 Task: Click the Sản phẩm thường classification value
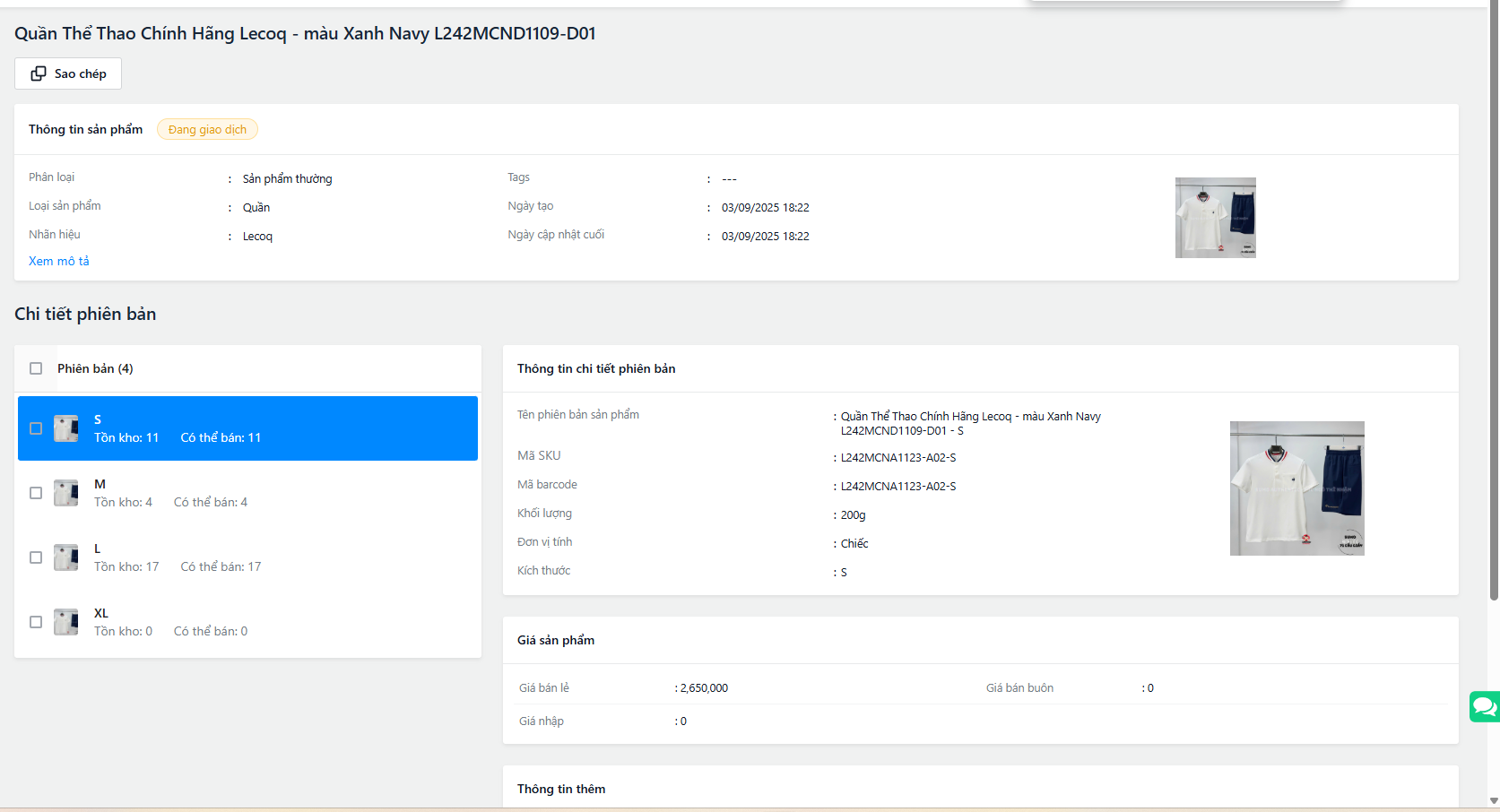pos(287,179)
